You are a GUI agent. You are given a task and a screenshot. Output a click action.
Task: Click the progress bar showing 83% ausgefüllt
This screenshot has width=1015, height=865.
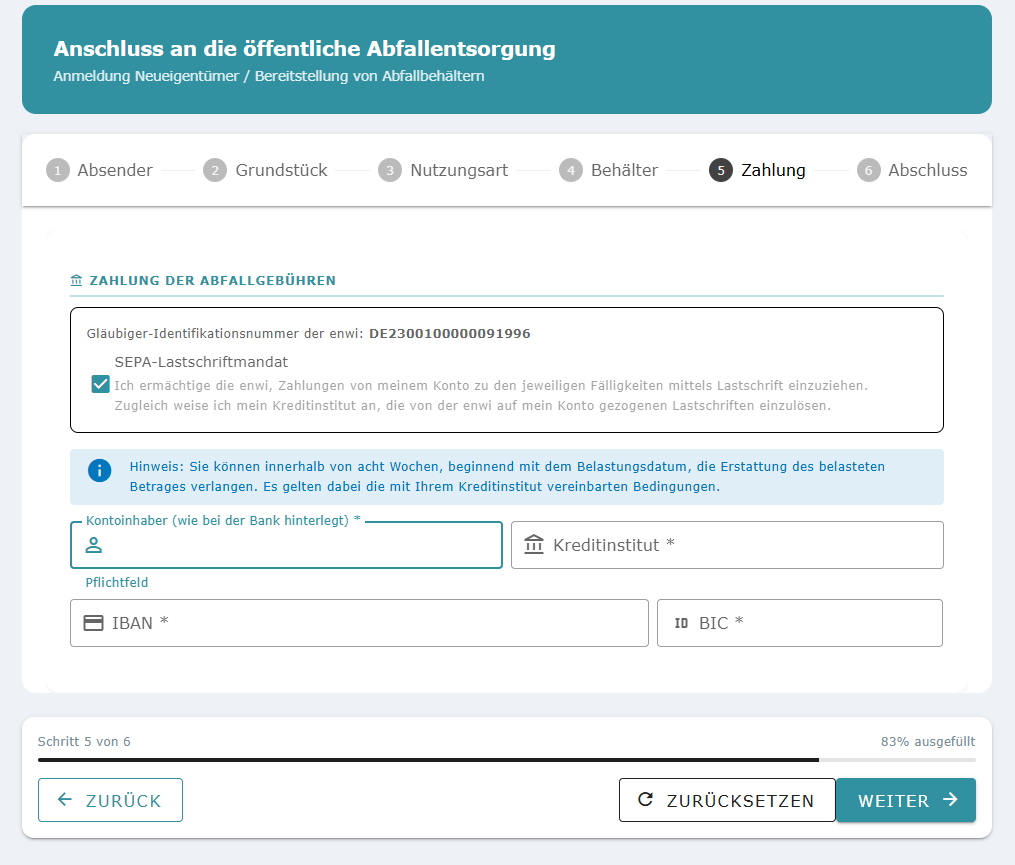(x=506, y=760)
